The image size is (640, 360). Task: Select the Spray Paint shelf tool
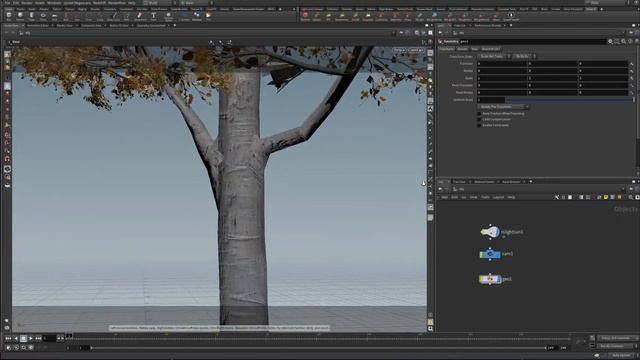[x=140, y=16]
